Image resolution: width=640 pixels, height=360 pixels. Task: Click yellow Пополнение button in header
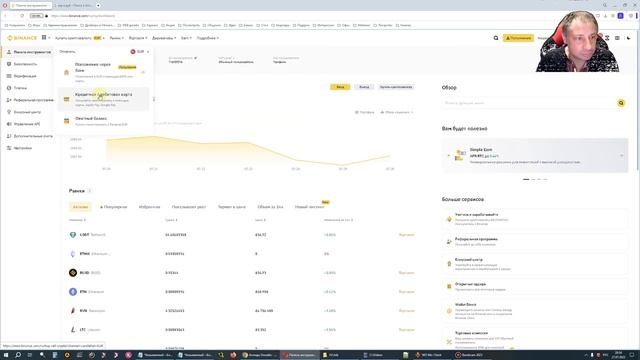point(518,38)
